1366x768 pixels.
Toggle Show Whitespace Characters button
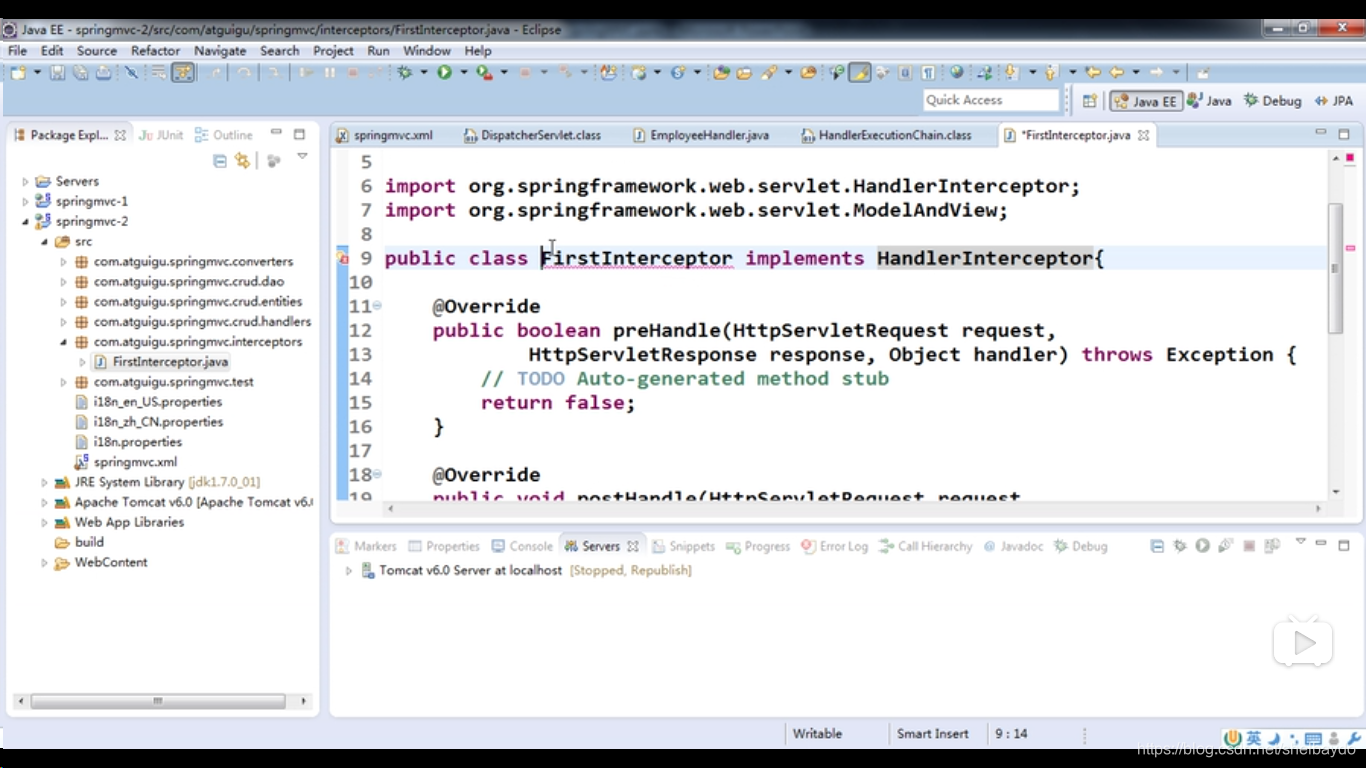(928, 72)
